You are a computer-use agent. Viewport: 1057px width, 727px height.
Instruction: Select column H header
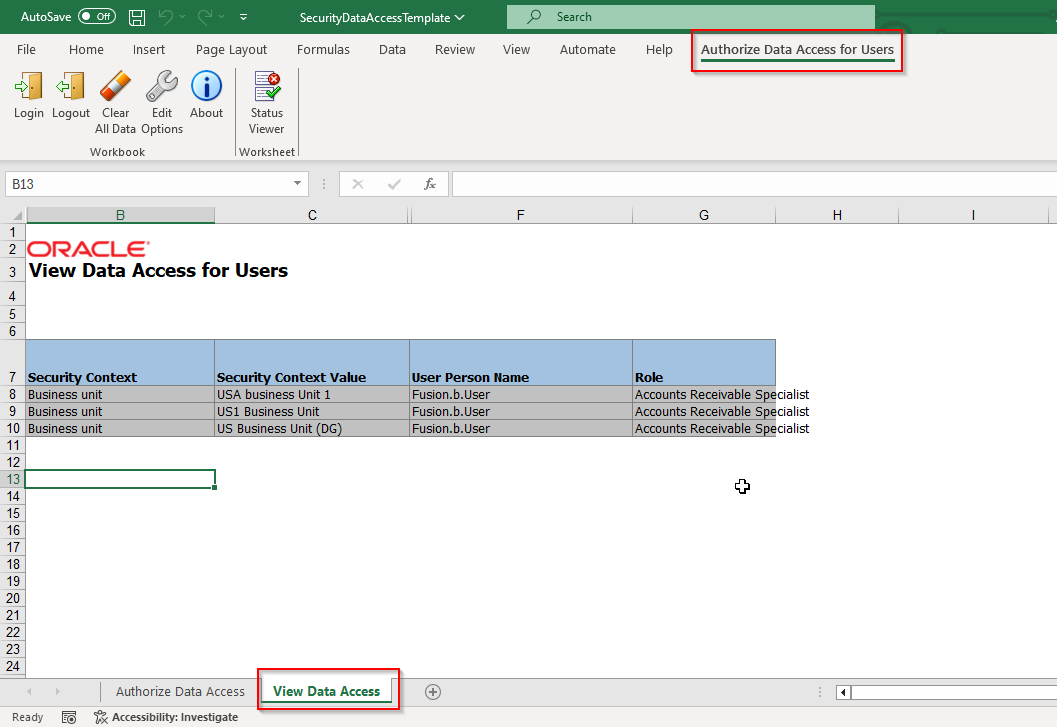tap(837, 215)
